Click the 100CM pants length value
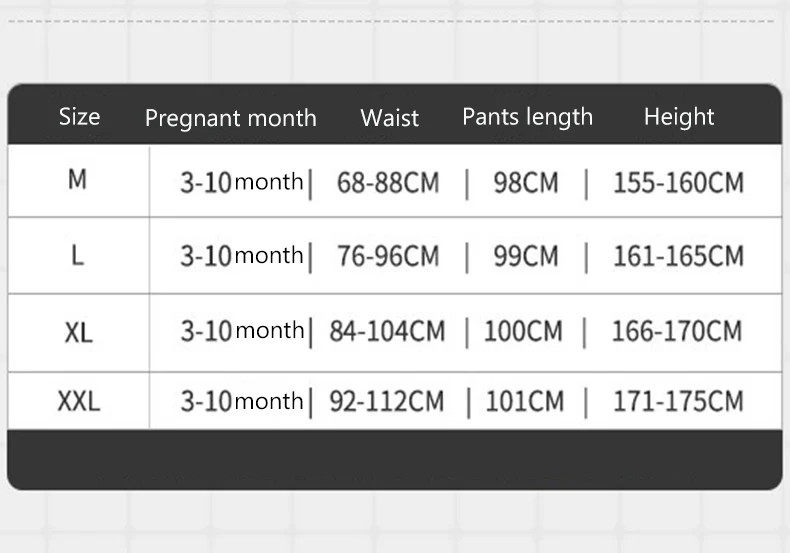The image size is (790, 553). click(x=523, y=331)
